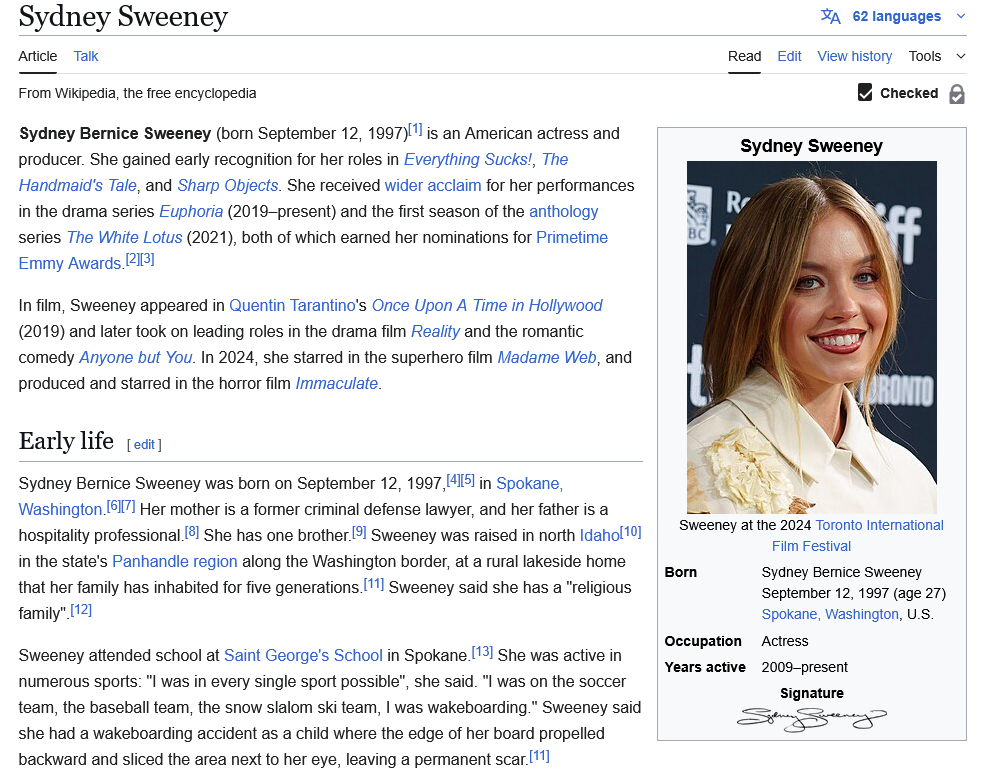Screen dimensions: 983x777
Task: Expand the 62 languages dropdown arrow
Action: 960,16
